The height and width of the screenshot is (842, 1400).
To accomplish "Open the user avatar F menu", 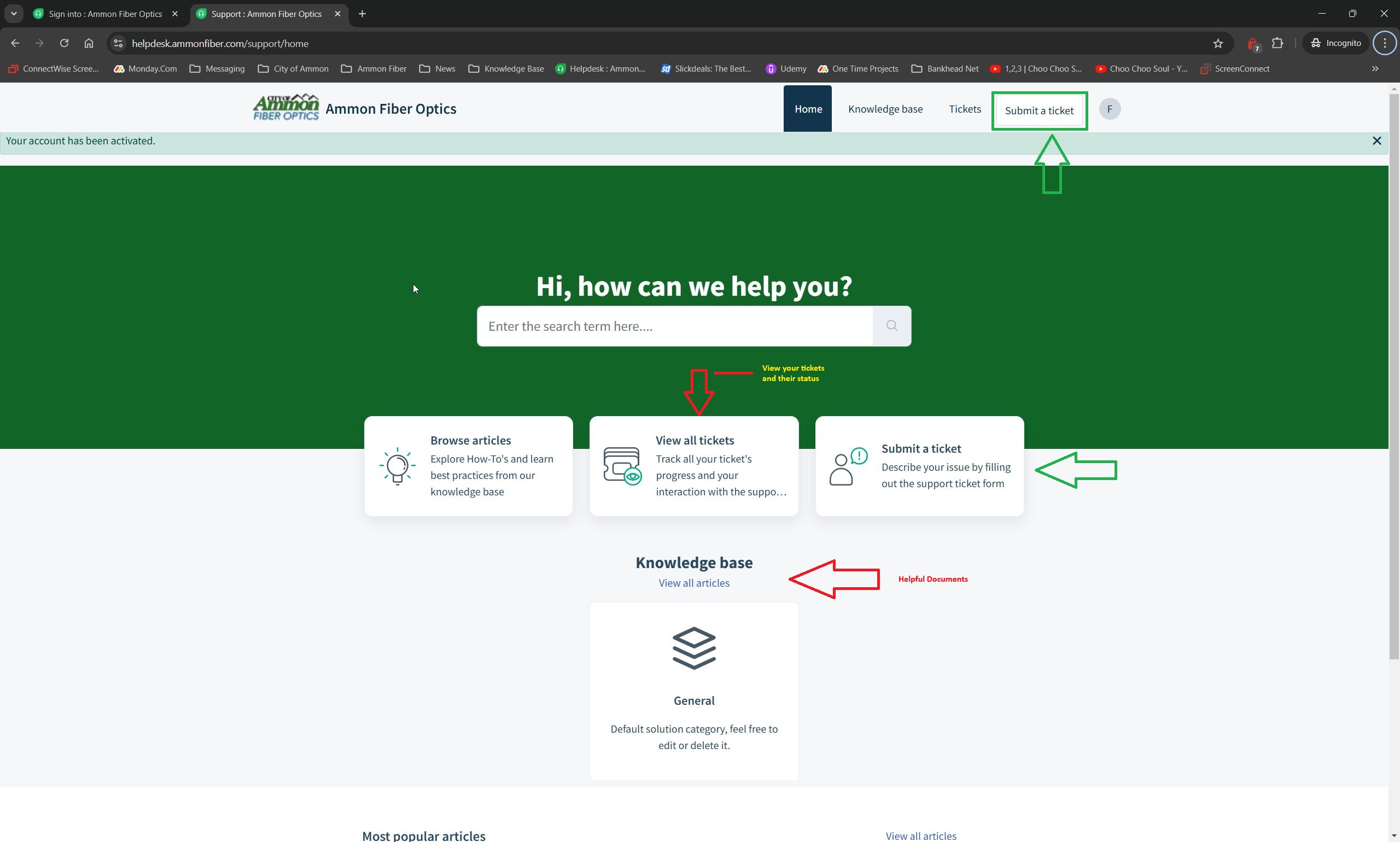I will click(1110, 109).
